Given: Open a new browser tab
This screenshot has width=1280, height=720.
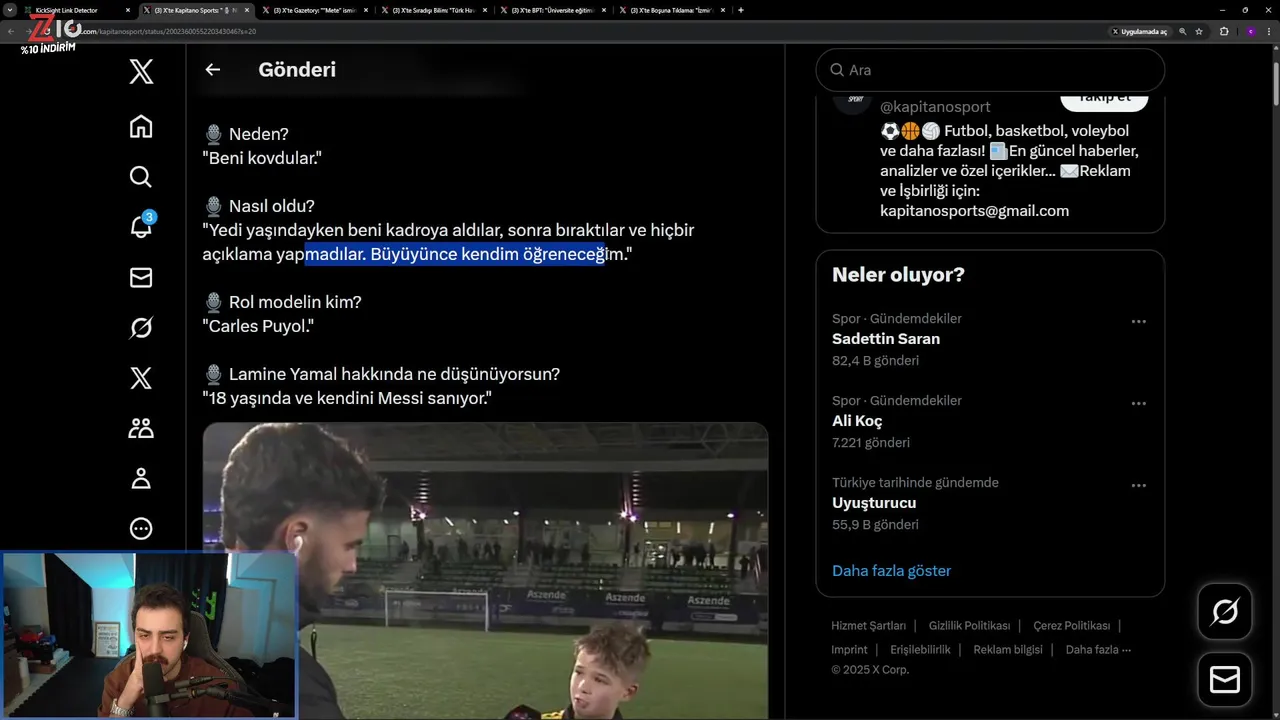Looking at the screenshot, I should tap(740, 10).
